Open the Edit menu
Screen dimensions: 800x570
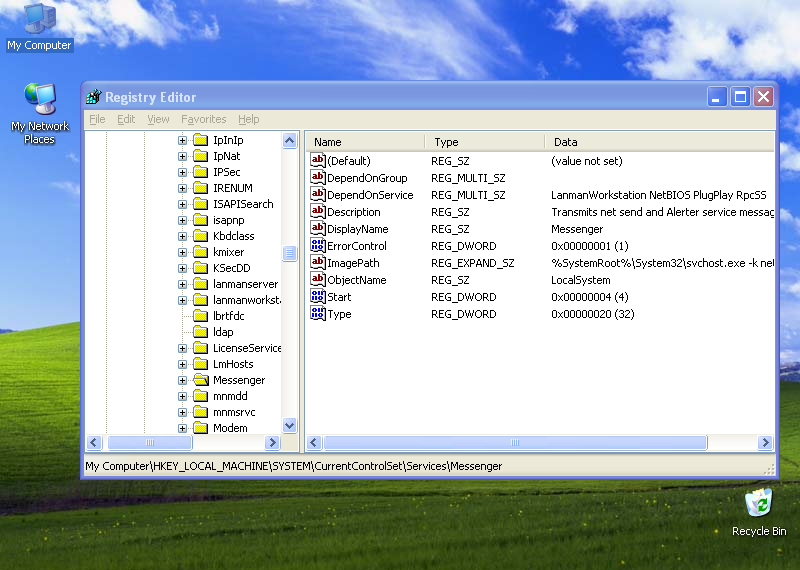[x=126, y=119]
